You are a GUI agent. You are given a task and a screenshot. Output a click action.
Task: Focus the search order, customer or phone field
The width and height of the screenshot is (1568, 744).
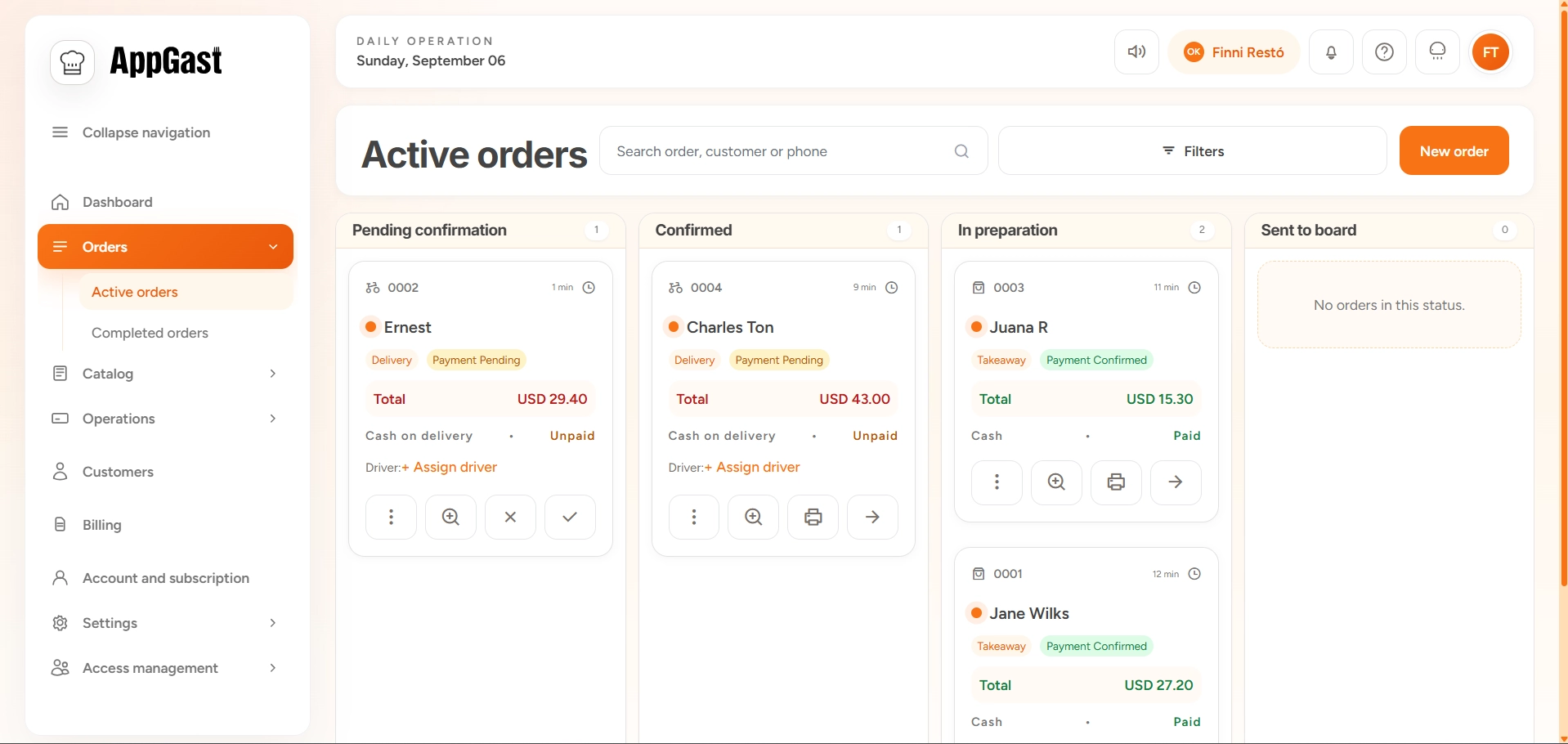pyautogui.click(x=793, y=151)
